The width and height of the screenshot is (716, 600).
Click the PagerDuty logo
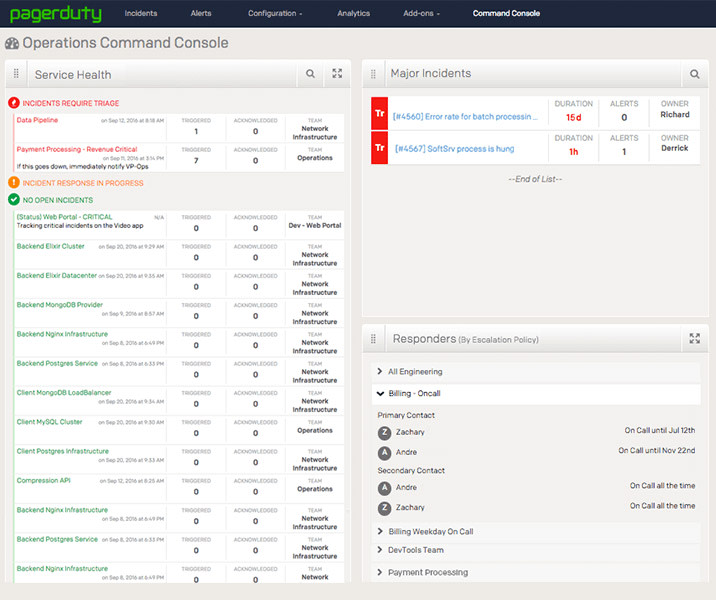point(56,14)
